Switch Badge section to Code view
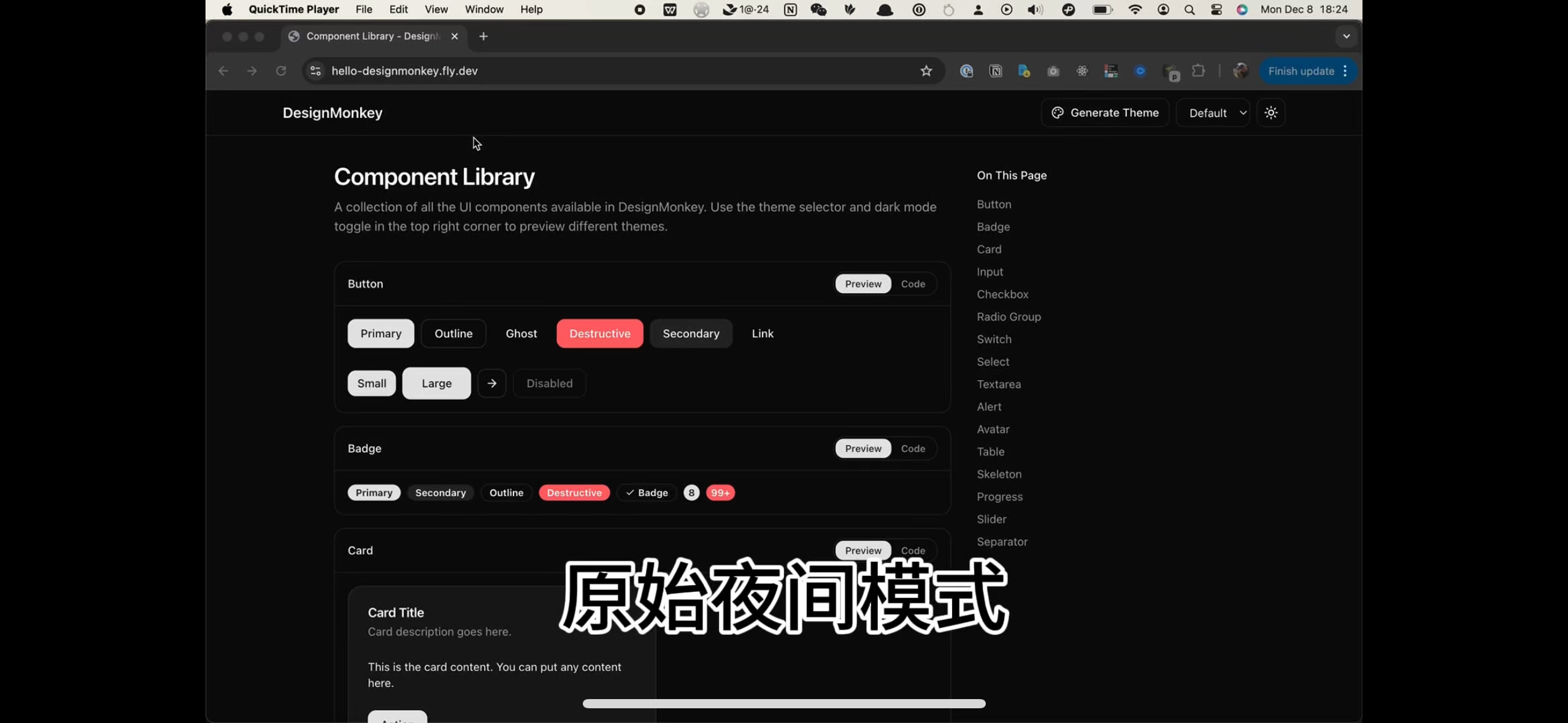Viewport: 1568px width, 723px height. pyautogui.click(x=913, y=448)
